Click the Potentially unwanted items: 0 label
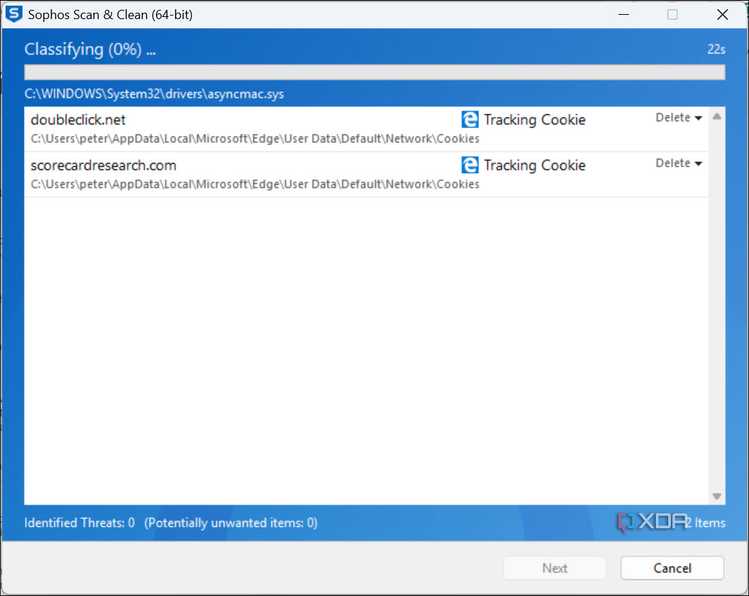The width and height of the screenshot is (749, 596). click(231, 522)
